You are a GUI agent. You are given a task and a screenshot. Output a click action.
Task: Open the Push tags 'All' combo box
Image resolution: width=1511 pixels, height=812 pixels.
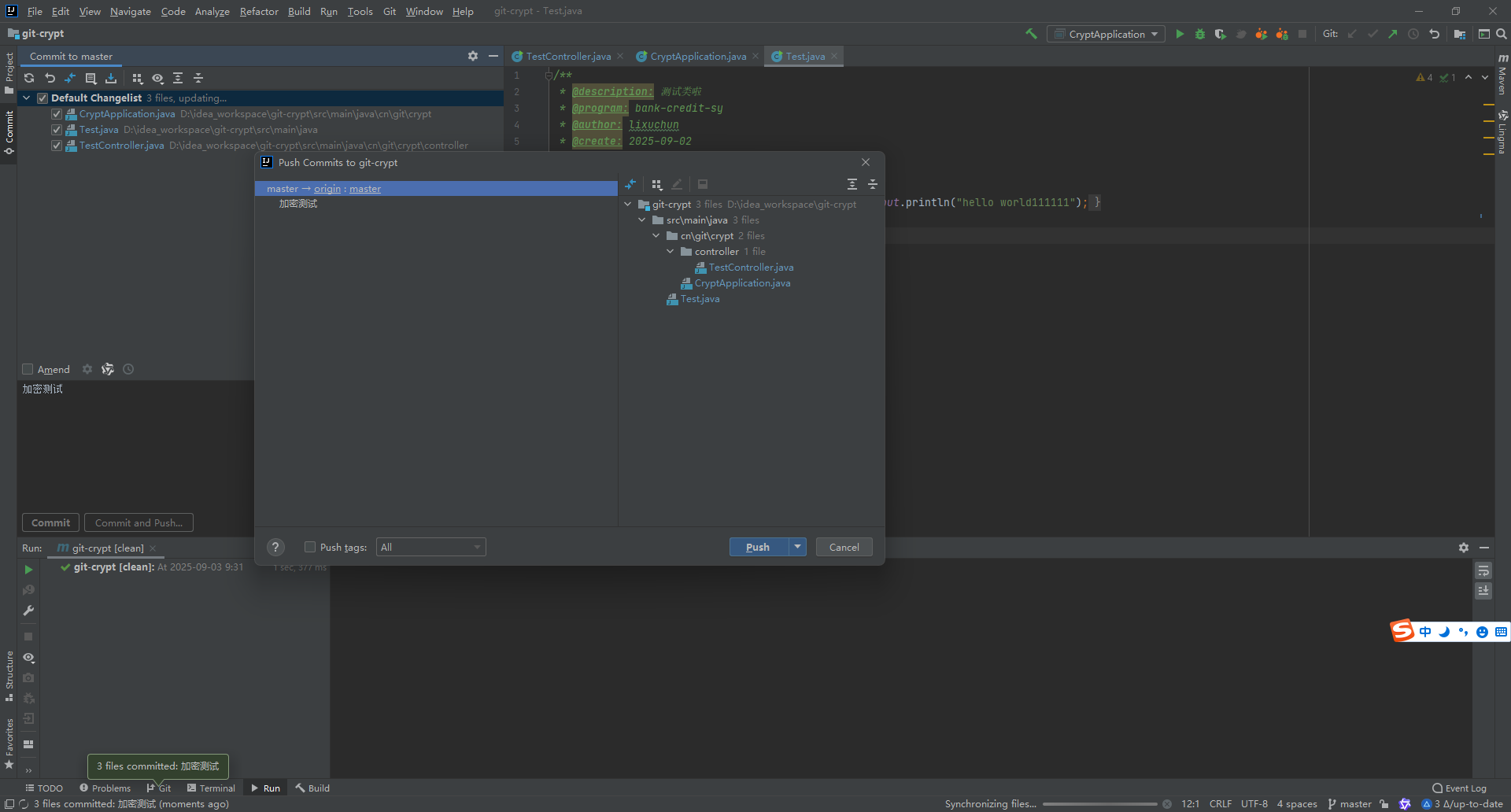(431, 547)
